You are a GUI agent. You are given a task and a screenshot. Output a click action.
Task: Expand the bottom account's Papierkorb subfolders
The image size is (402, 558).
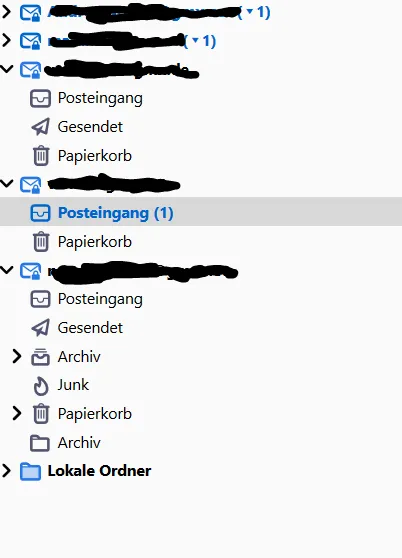point(17,414)
